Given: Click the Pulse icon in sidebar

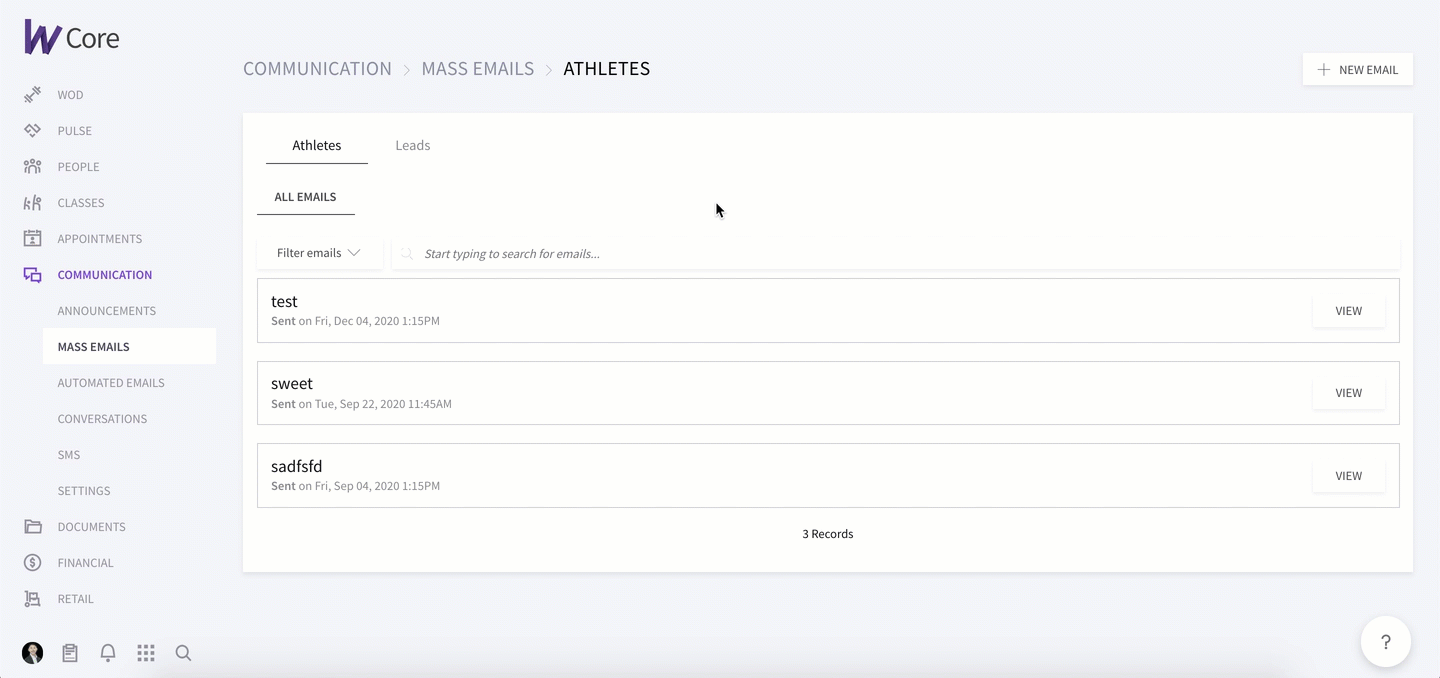Looking at the screenshot, I should (x=33, y=130).
